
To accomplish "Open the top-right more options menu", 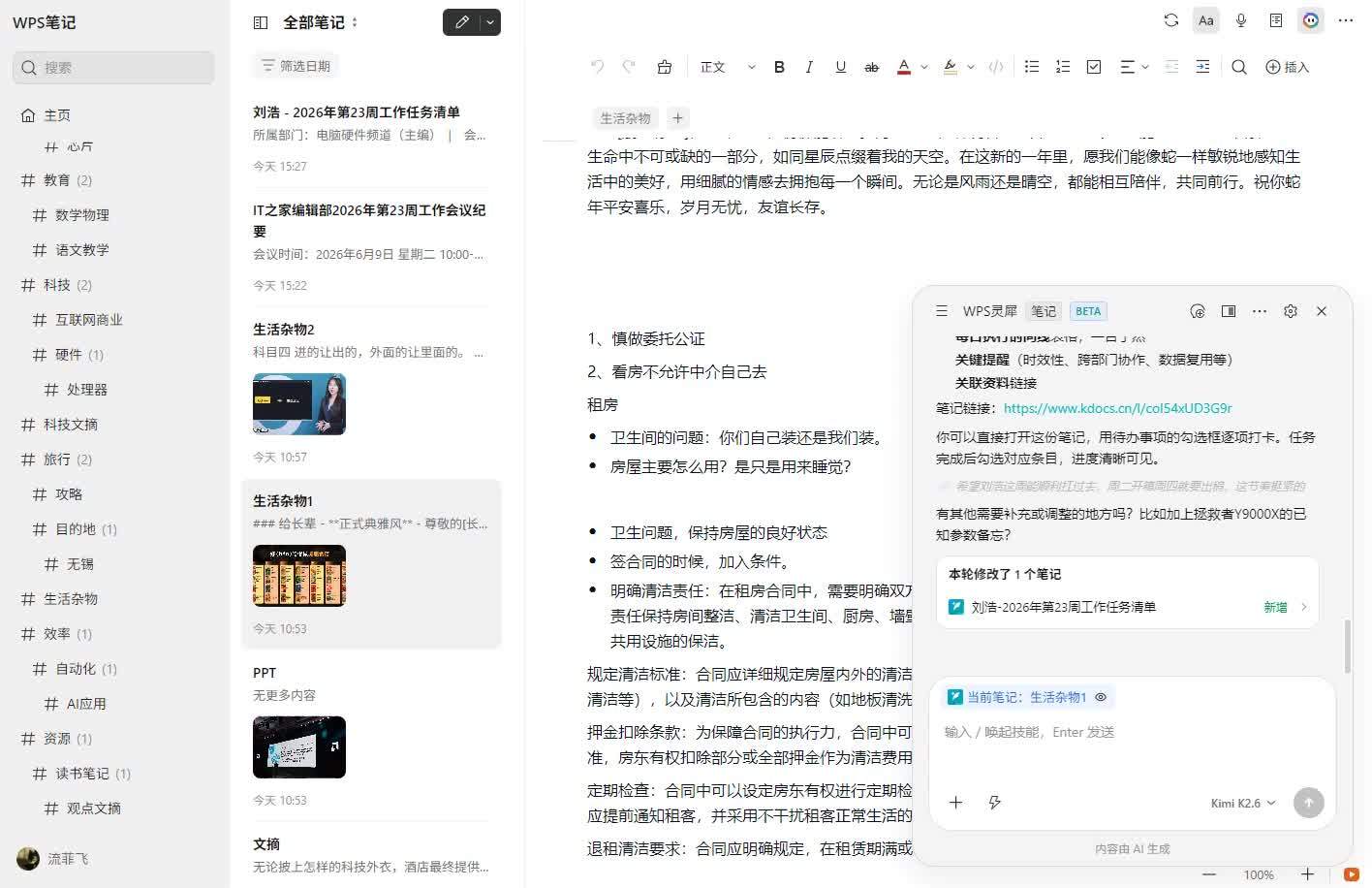I will click(1346, 20).
